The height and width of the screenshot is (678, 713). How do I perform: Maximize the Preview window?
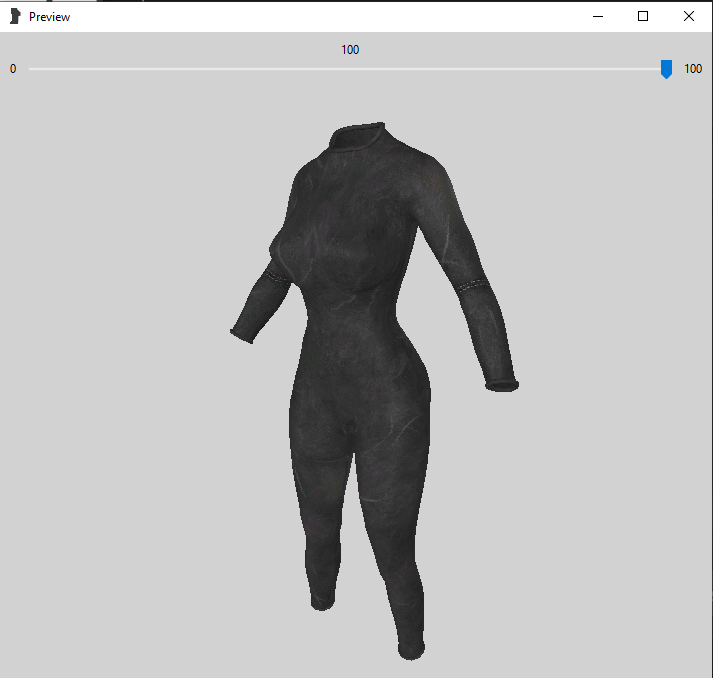tap(643, 16)
